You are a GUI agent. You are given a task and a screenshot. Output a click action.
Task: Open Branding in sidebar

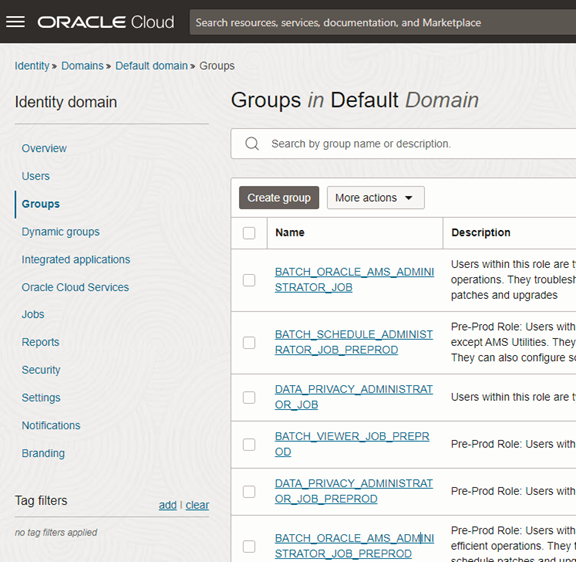click(x=43, y=453)
